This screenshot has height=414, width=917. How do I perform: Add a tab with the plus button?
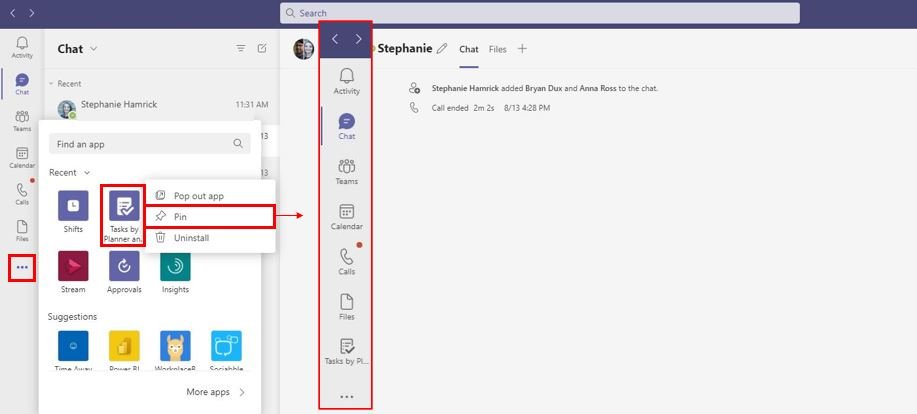pyautogui.click(x=522, y=49)
